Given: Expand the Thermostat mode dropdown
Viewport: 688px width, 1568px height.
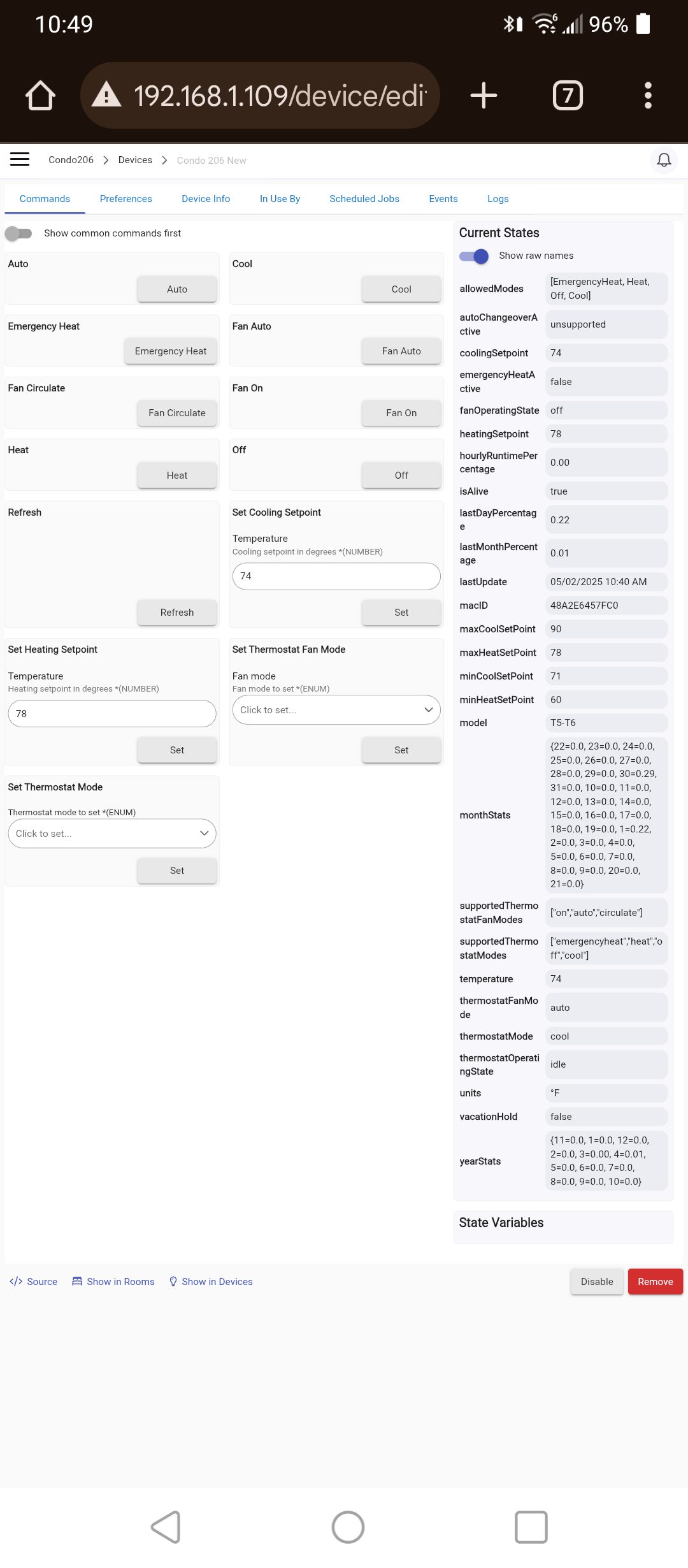Looking at the screenshot, I should tap(112, 834).
